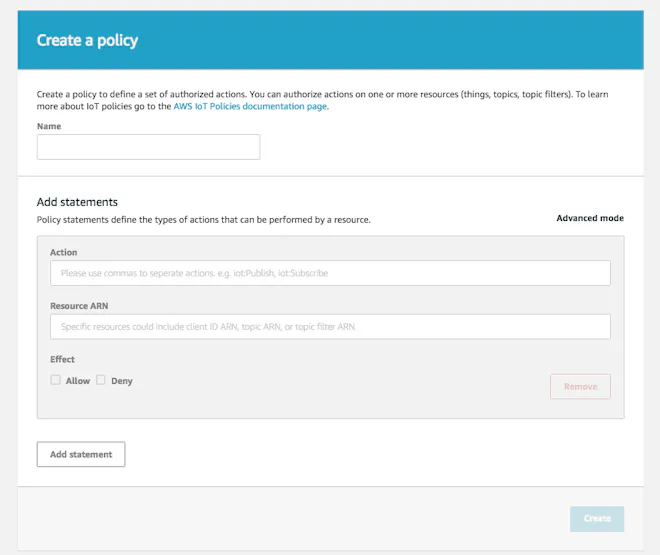This screenshot has height=555, width=660.
Task: Click the Add statements heading
Action: (x=77, y=202)
